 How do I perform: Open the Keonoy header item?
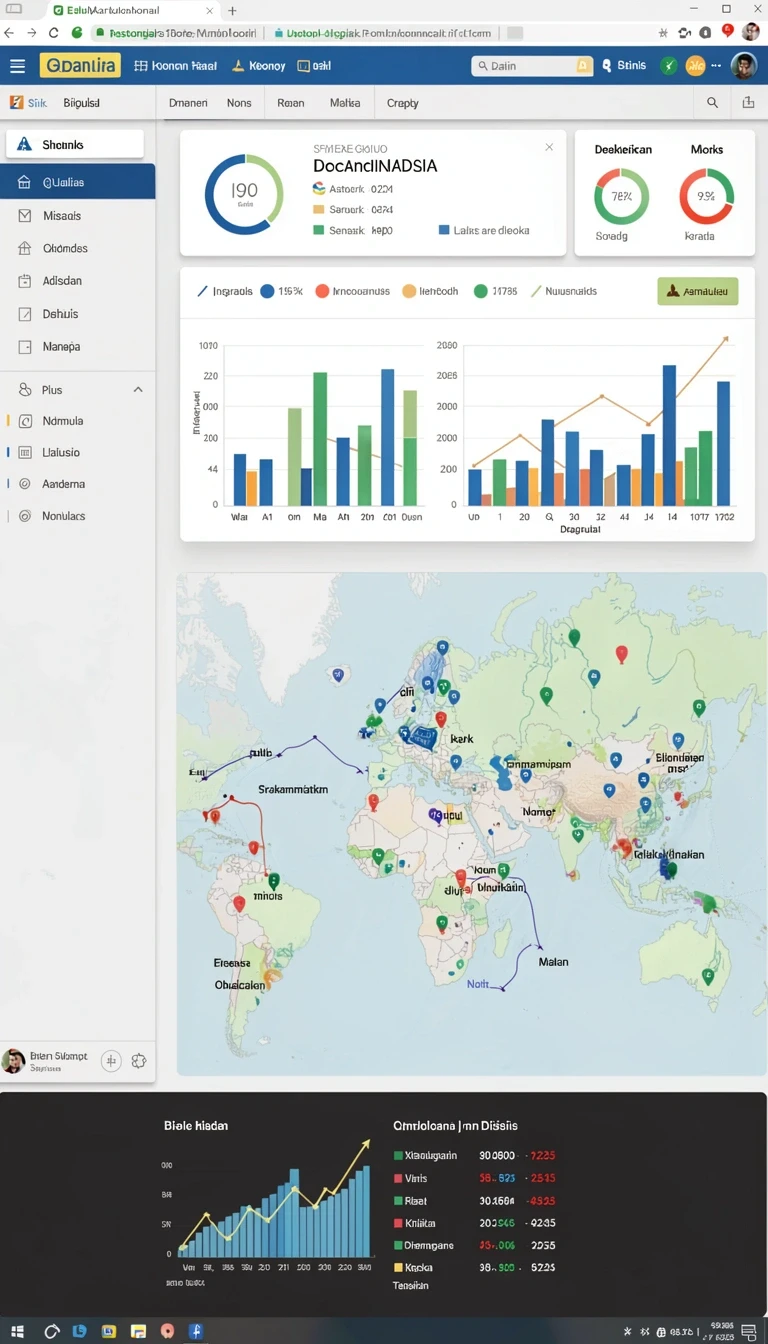click(x=259, y=66)
